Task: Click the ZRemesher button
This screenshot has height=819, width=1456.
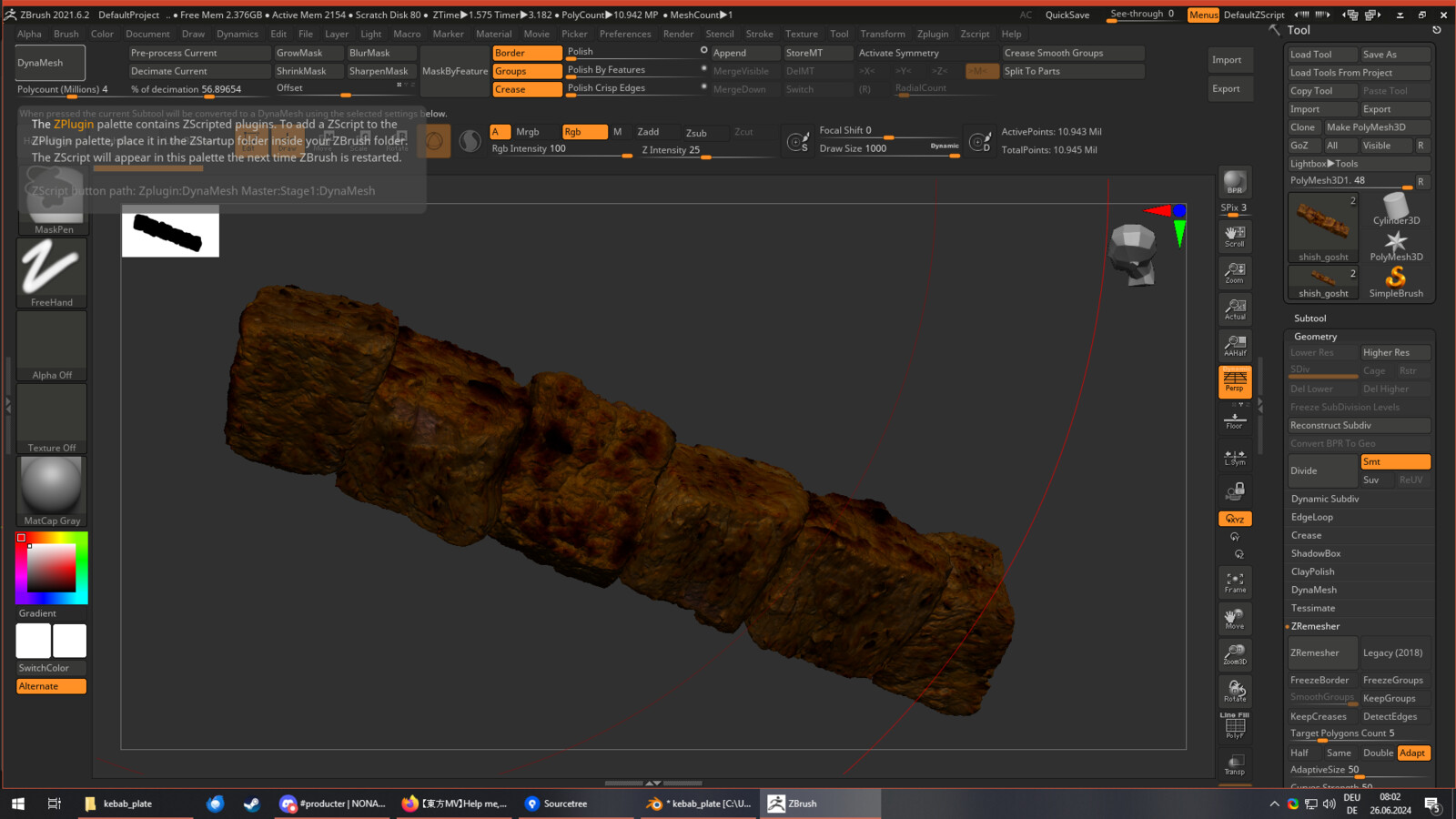Action: [x=1322, y=652]
